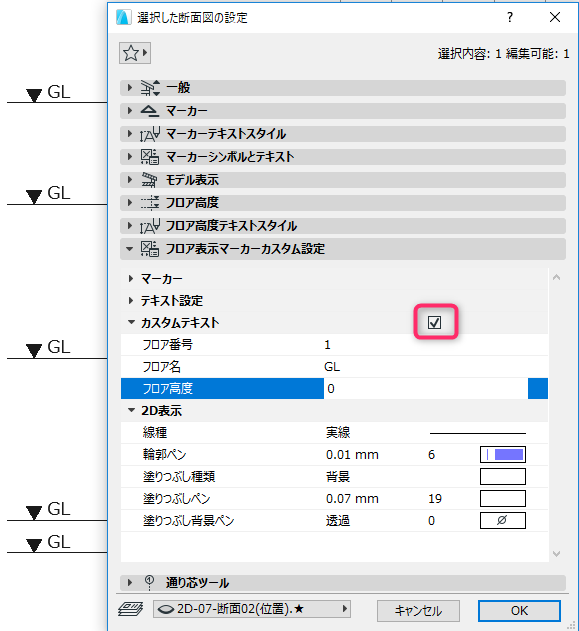The height and width of the screenshot is (631, 579).
Task: Select the フロア番号 row label
Action: pyautogui.click(x=168, y=345)
